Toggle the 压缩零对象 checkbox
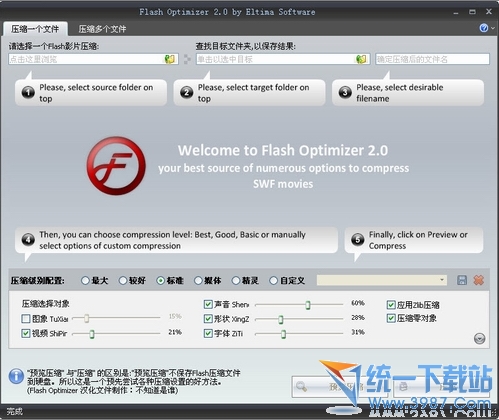The width and height of the screenshot is (499, 420). 391,318
